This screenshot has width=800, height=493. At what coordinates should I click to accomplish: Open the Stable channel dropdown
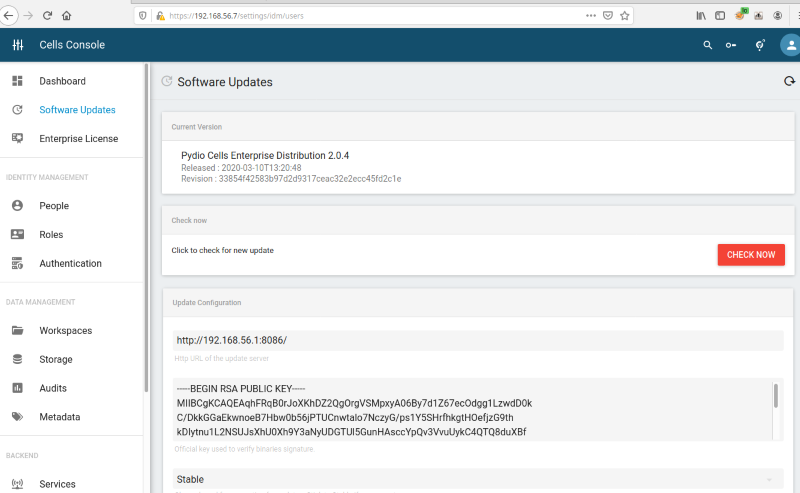(x=478, y=479)
